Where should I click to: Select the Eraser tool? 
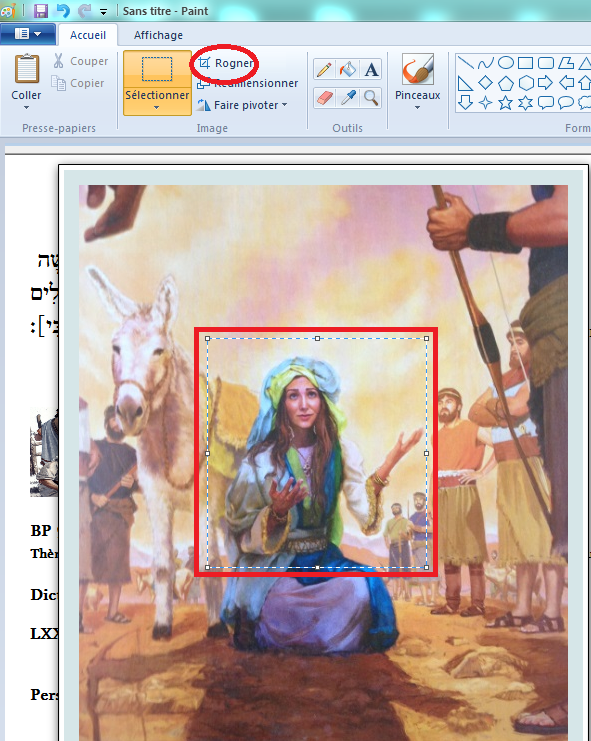[x=324, y=98]
